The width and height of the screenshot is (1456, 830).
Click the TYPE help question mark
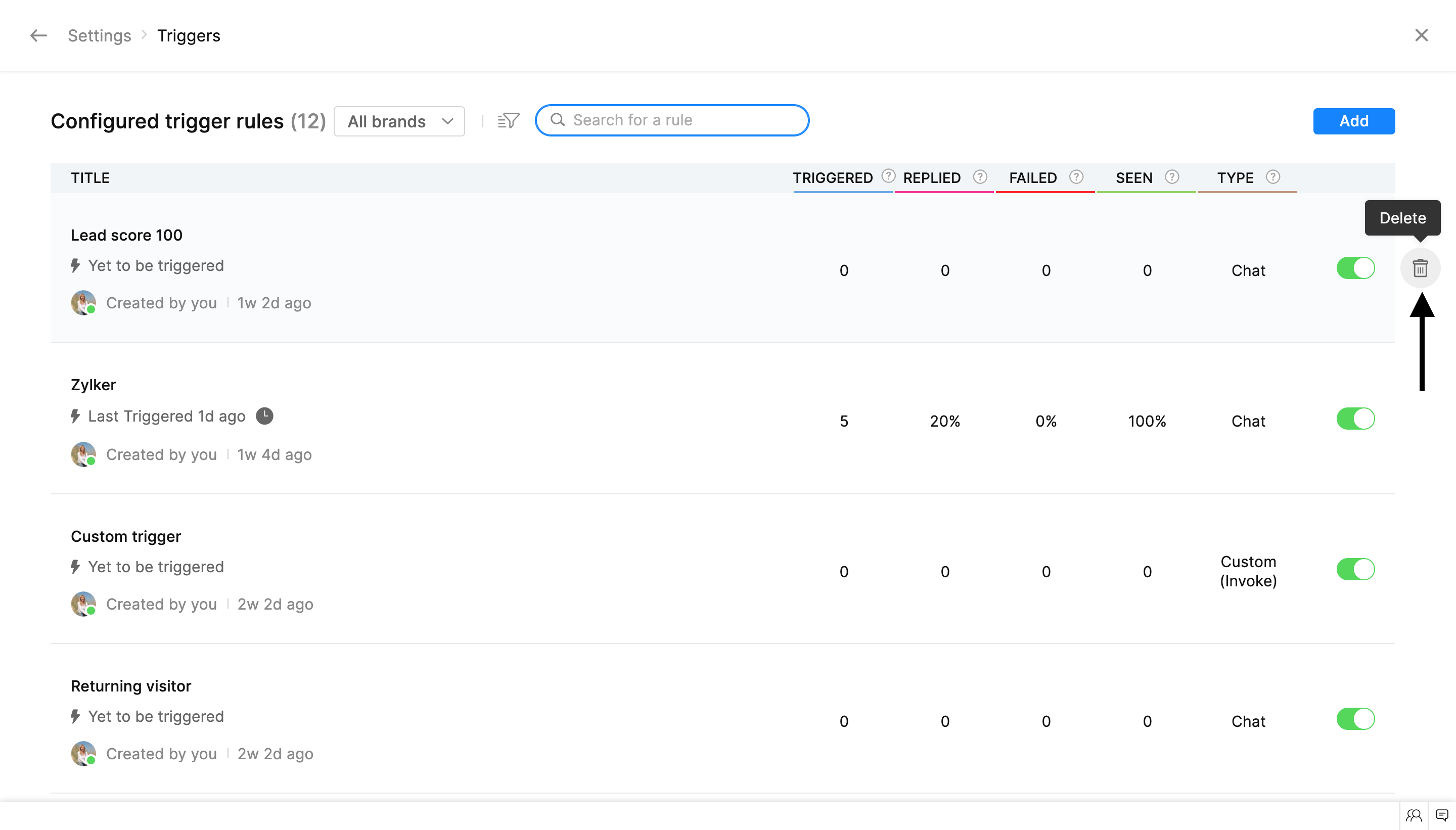pyautogui.click(x=1272, y=177)
